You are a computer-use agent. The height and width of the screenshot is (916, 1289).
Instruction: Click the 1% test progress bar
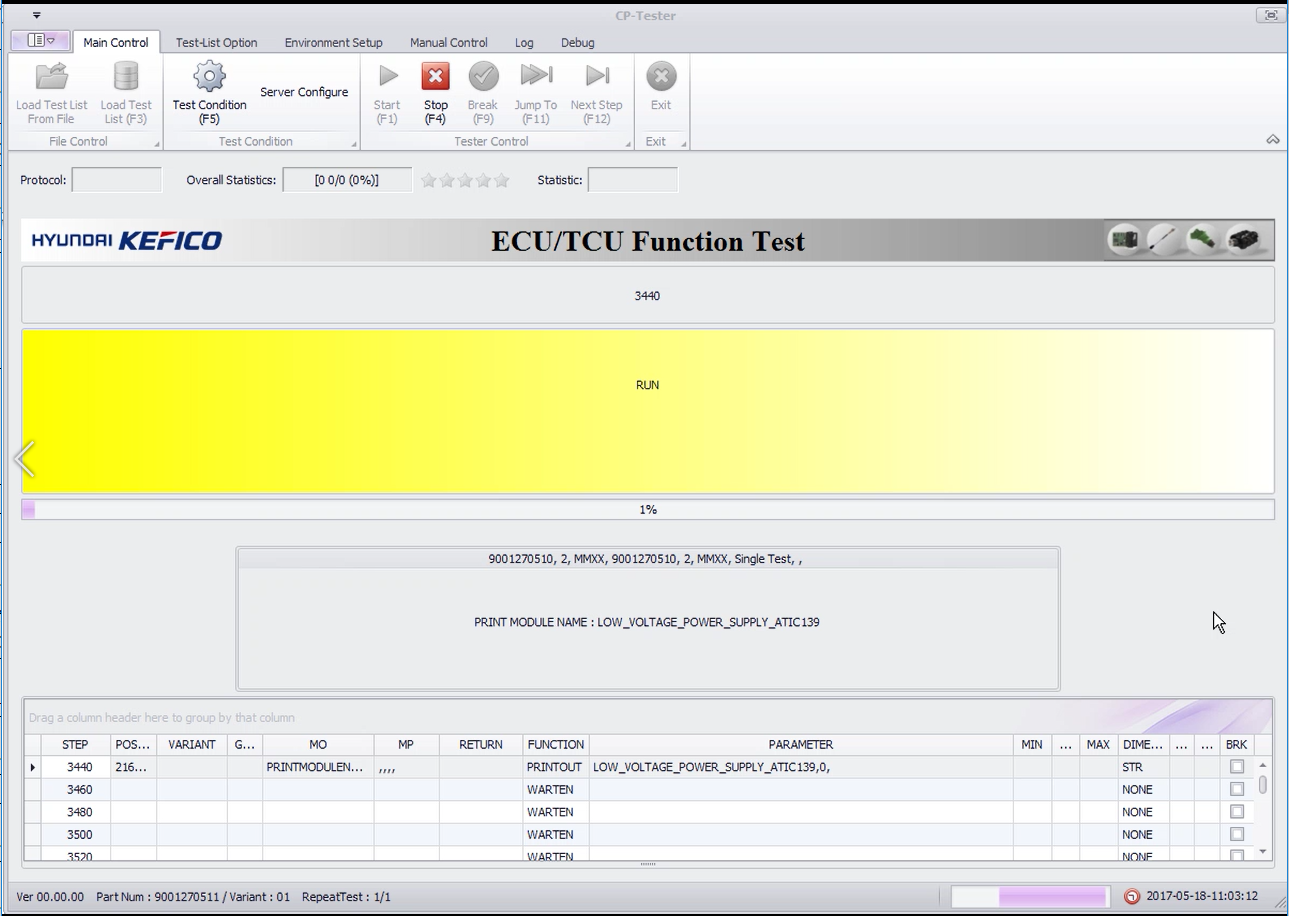point(648,509)
